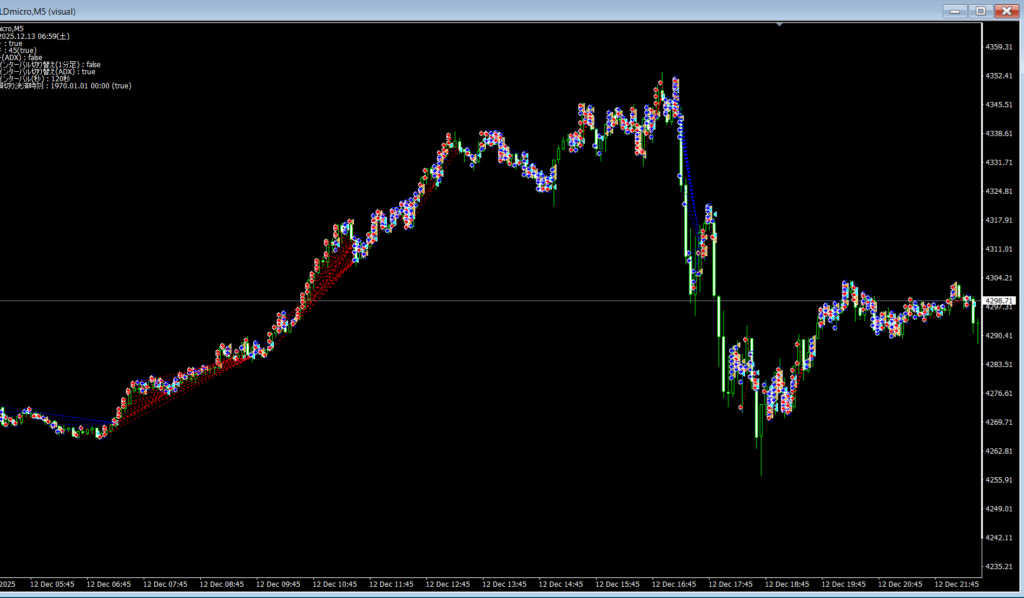This screenshot has height=598, width=1024.
Task: Click the current price label 4298.71
Action: pos(1000,300)
